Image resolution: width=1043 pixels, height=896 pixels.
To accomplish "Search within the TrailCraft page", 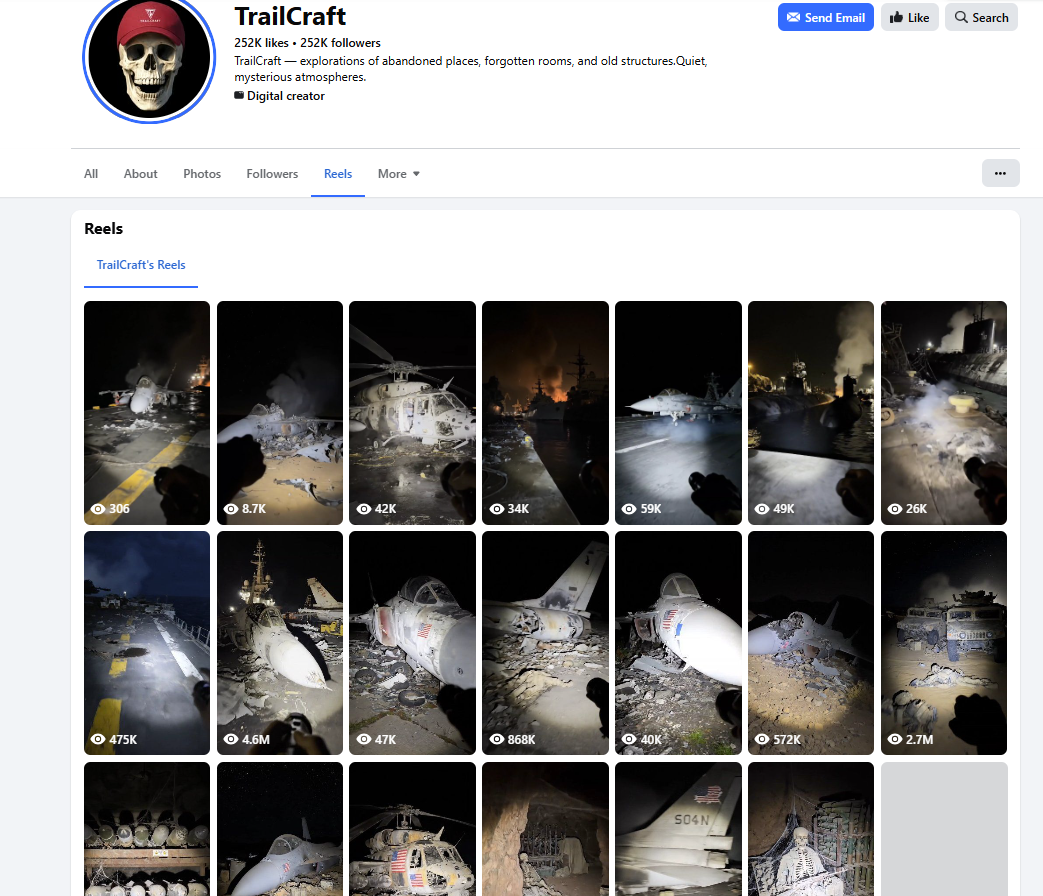I will [980, 17].
